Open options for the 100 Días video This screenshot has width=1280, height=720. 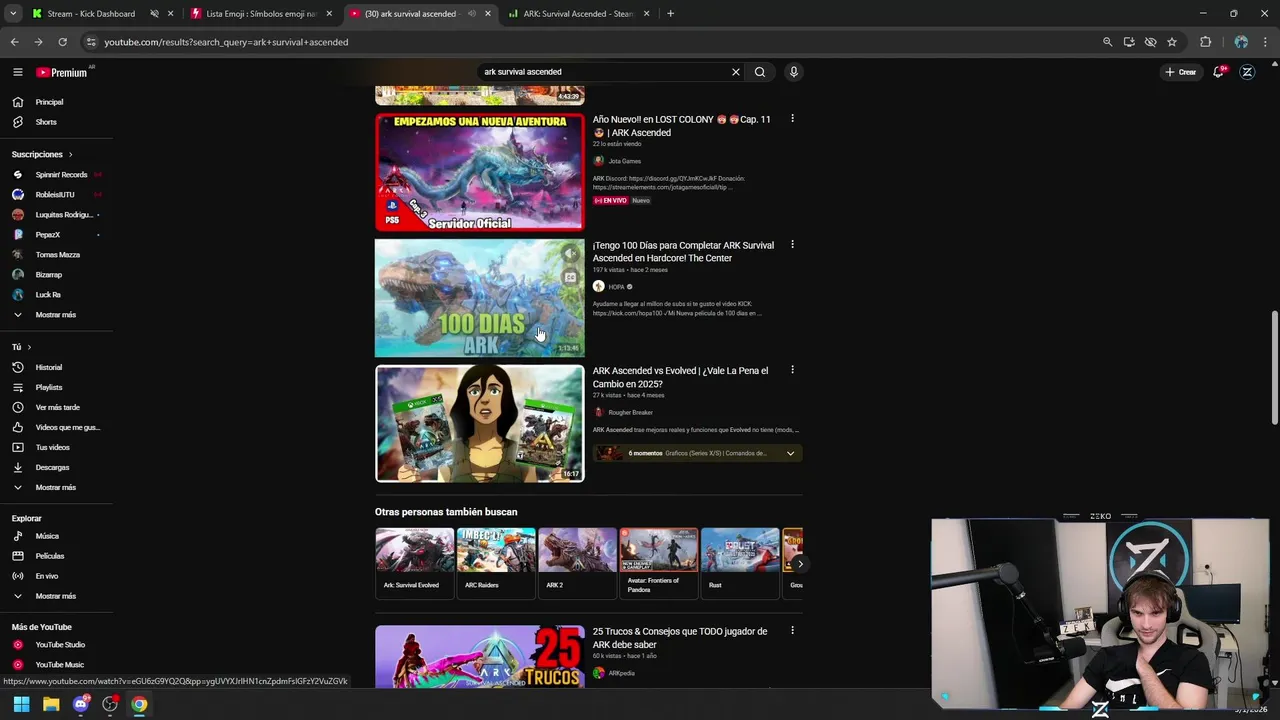point(792,245)
